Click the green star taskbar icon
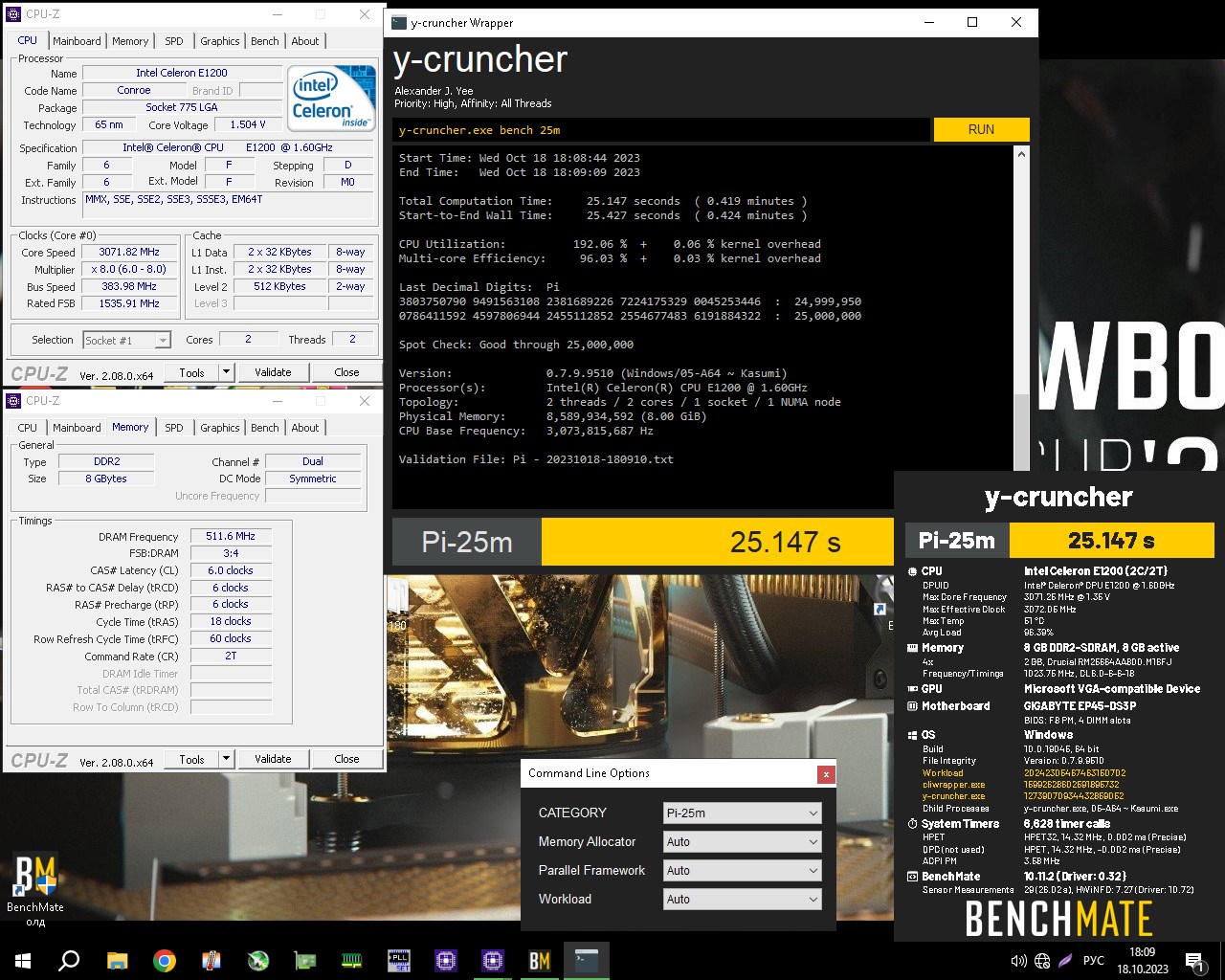Viewport: 1225px width, 980px height. pos(257,960)
